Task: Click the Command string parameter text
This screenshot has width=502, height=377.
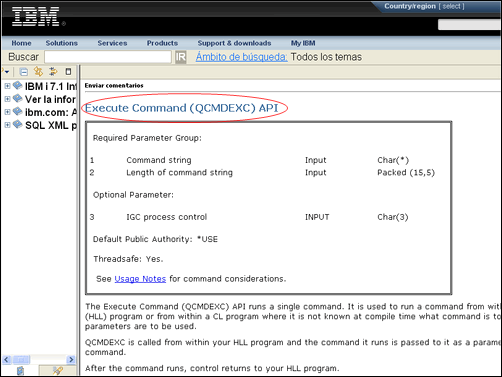Action: point(159,160)
